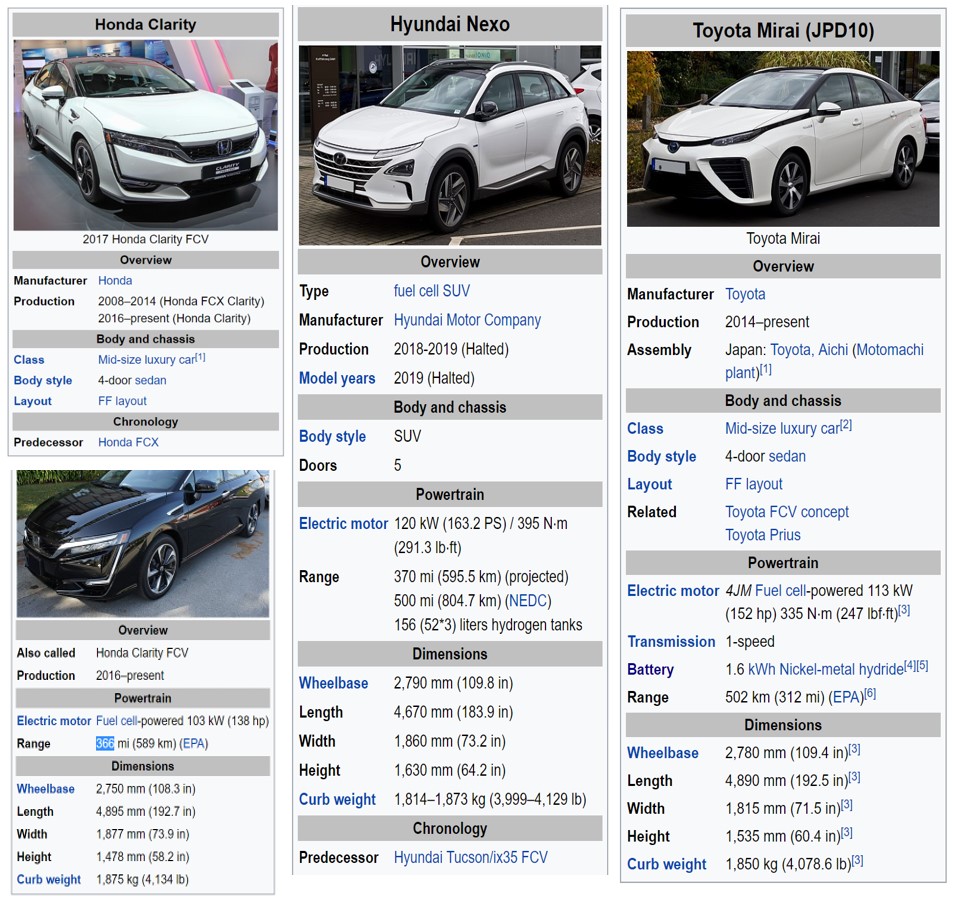Screen dimensions: 966x905
Task: Open the Honda FCX predecessor link
Action: pos(128,442)
